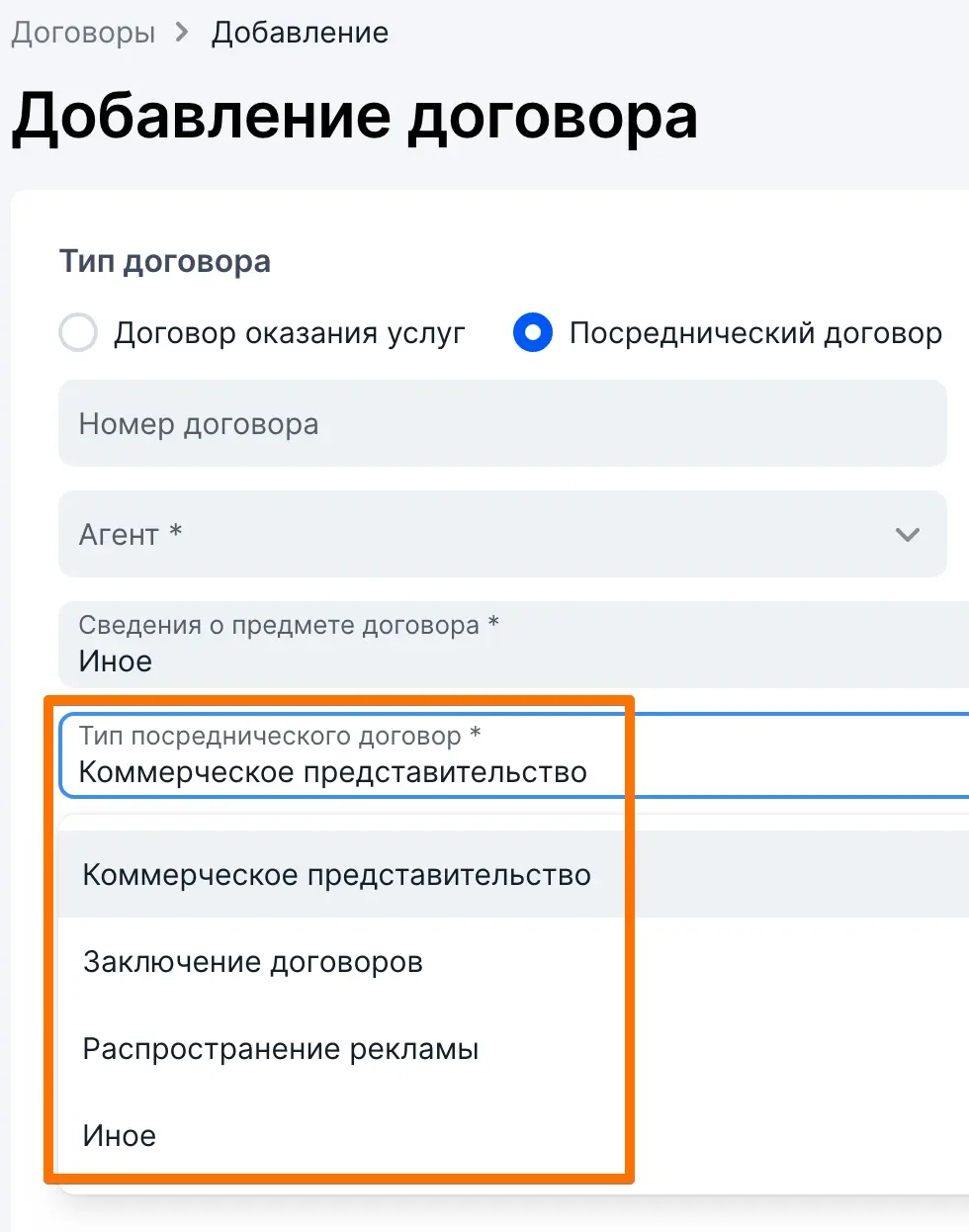Go back to the Договоры breadcrumb
The height and width of the screenshot is (1232, 969).
tap(83, 33)
